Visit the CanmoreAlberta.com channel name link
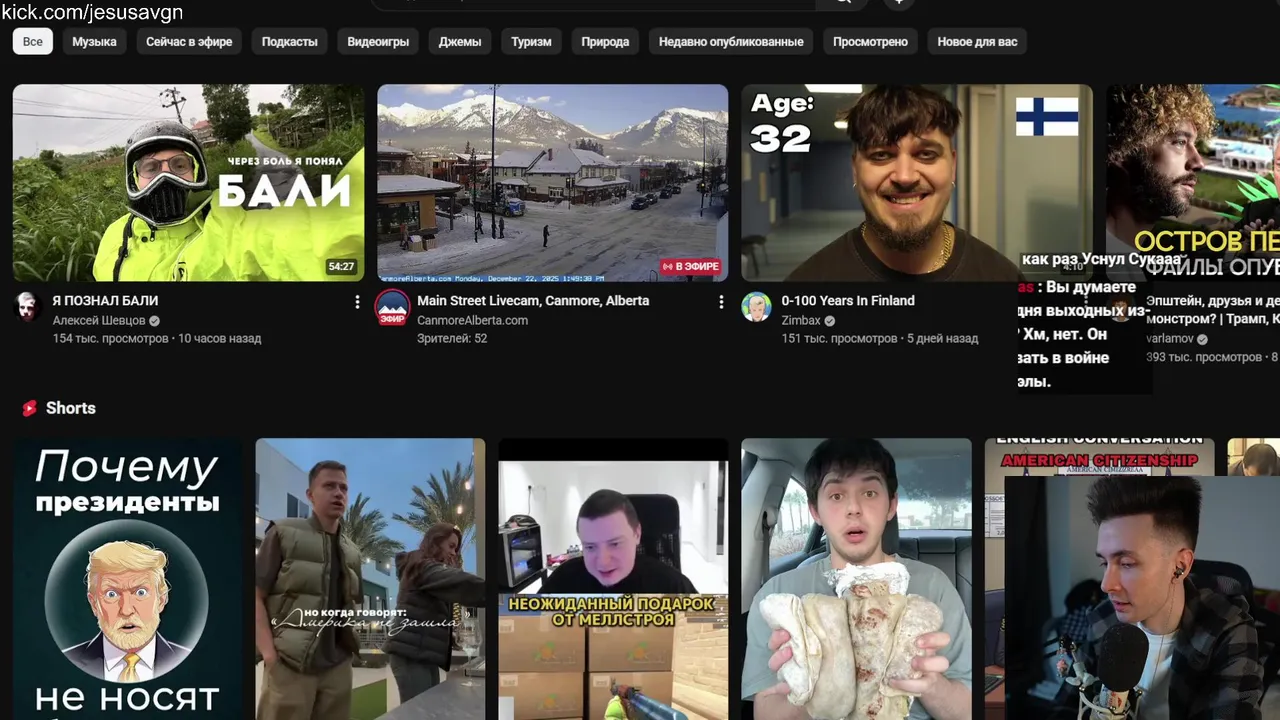This screenshot has width=1280, height=720. coord(472,321)
